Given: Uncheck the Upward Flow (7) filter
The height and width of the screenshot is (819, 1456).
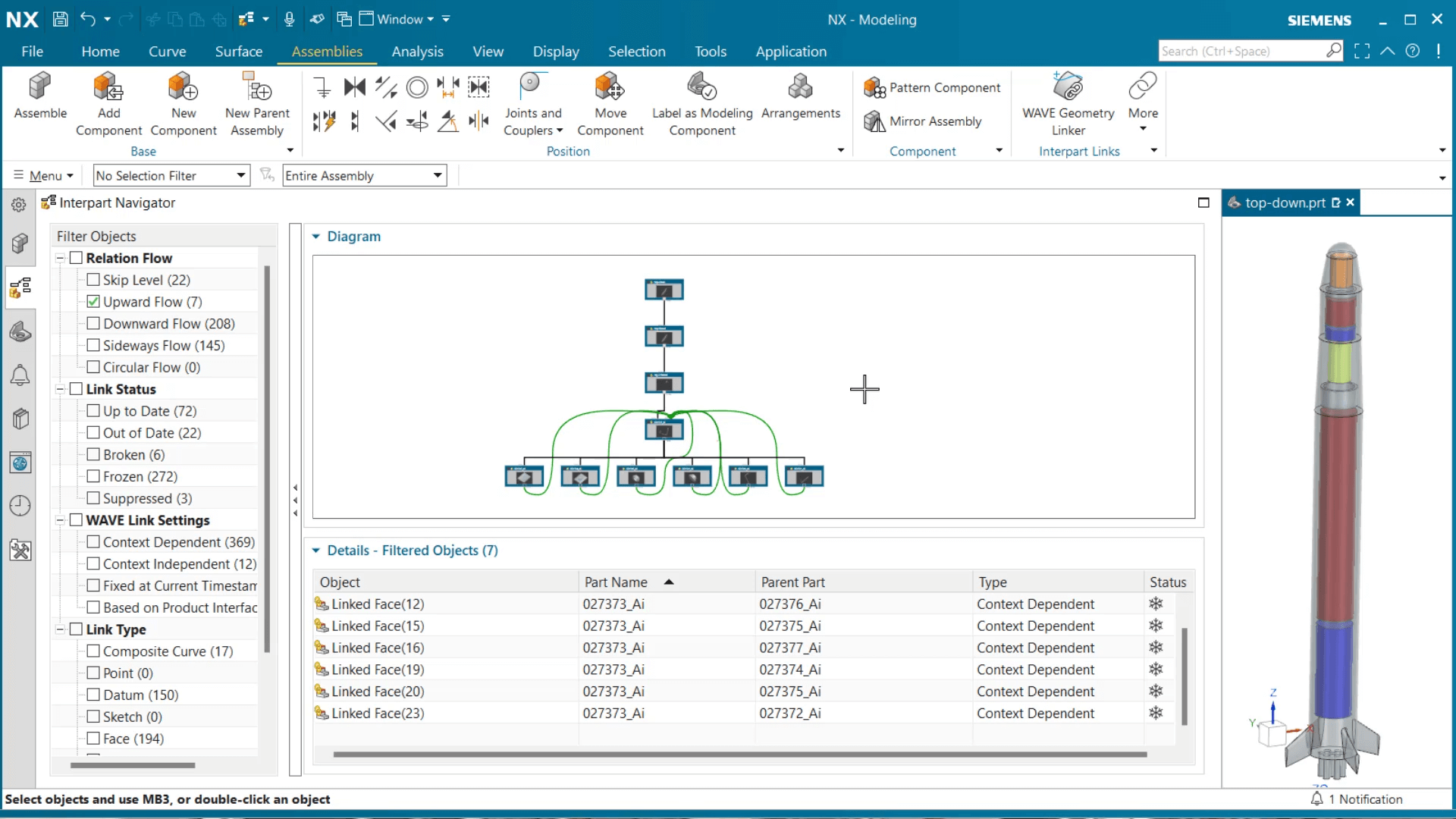Looking at the screenshot, I should pos(93,302).
